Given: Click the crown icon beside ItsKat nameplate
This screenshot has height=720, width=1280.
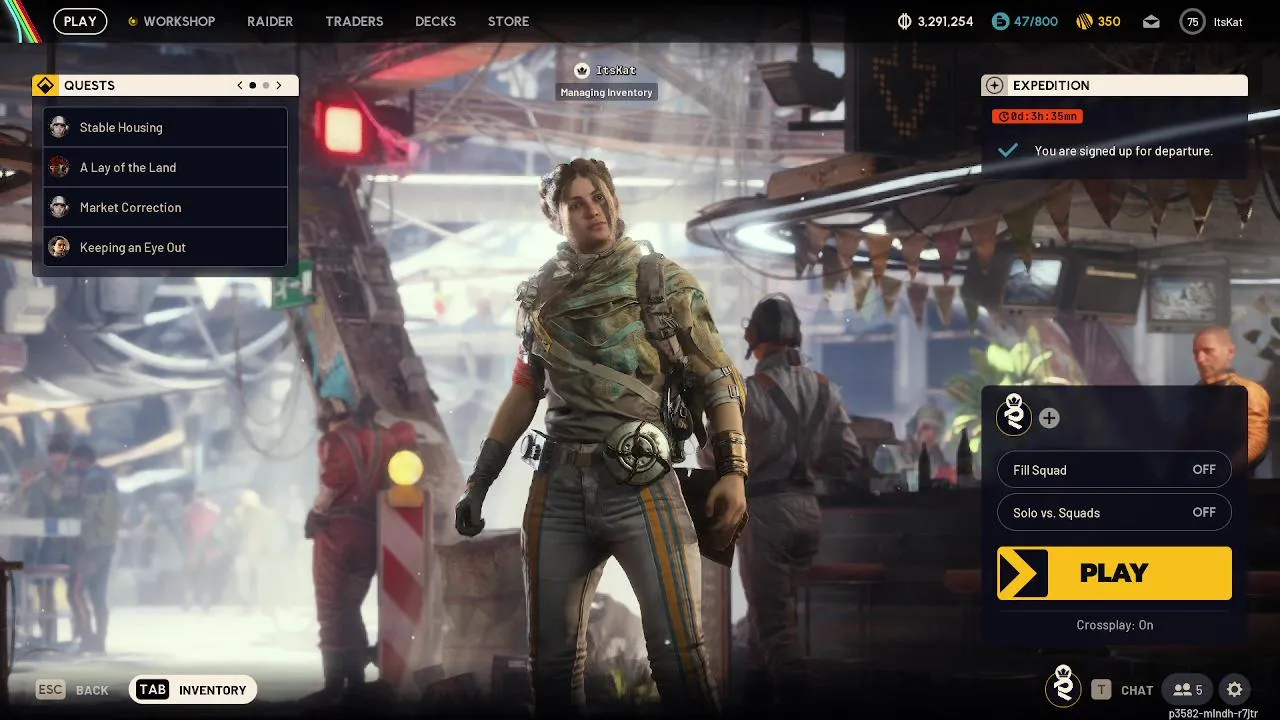Looking at the screenshot, I should click(582, 70).
